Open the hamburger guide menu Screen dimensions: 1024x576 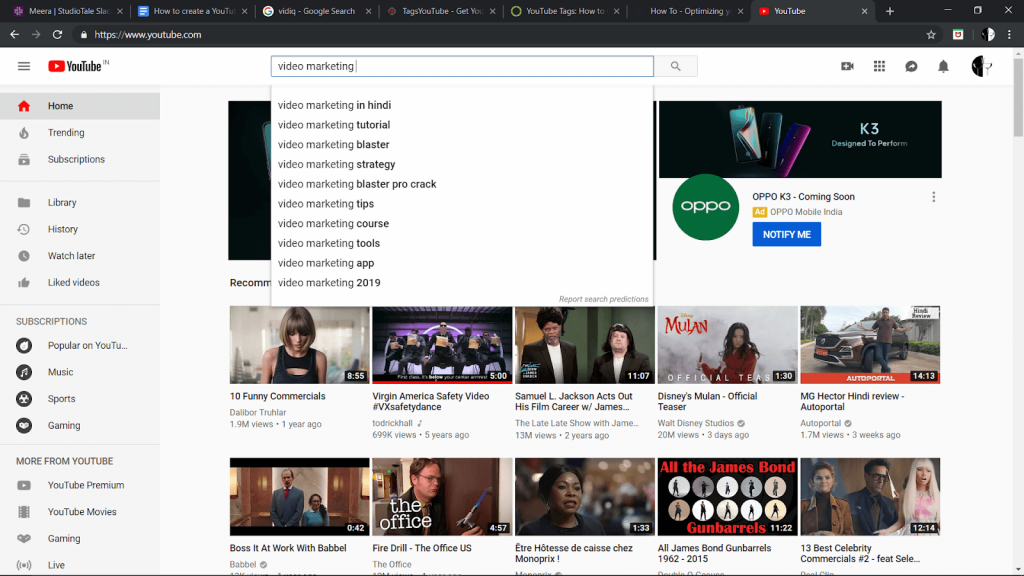pos(24,66)
